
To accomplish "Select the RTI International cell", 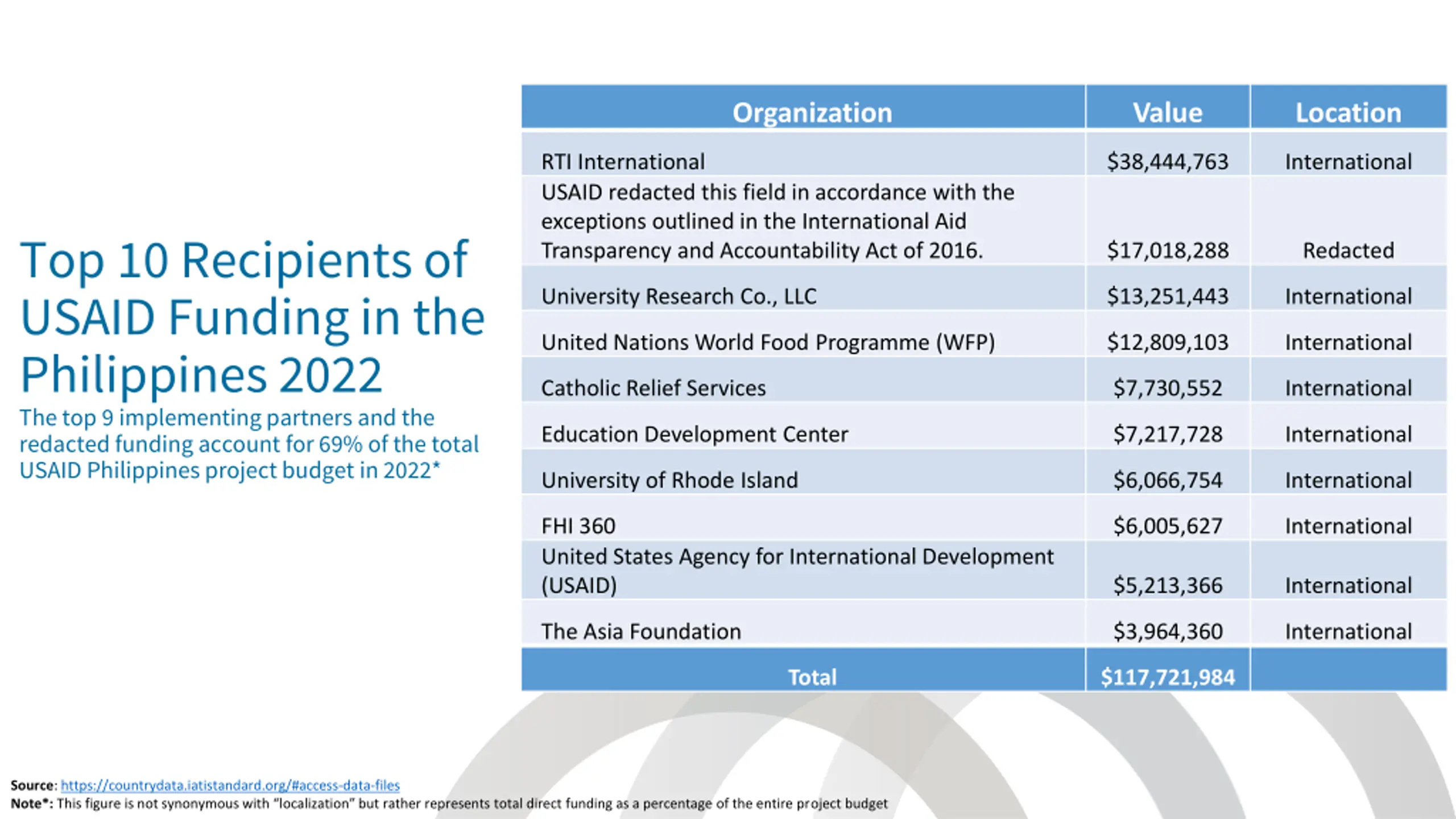I will (623, 162).
